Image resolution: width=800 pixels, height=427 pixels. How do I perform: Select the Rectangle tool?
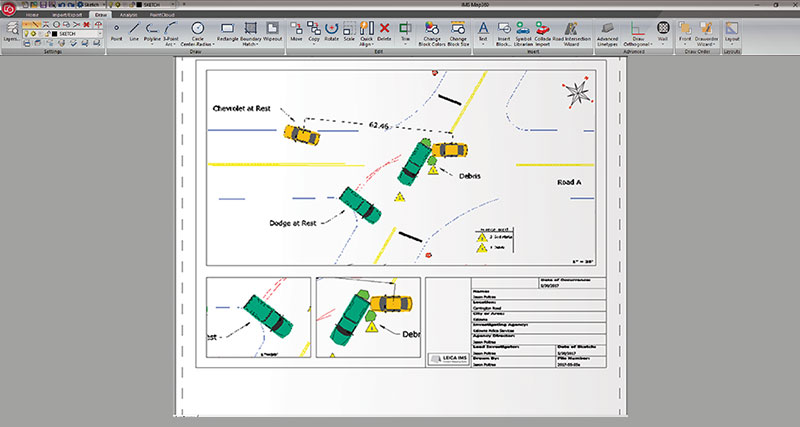click(x=227, y=32)
